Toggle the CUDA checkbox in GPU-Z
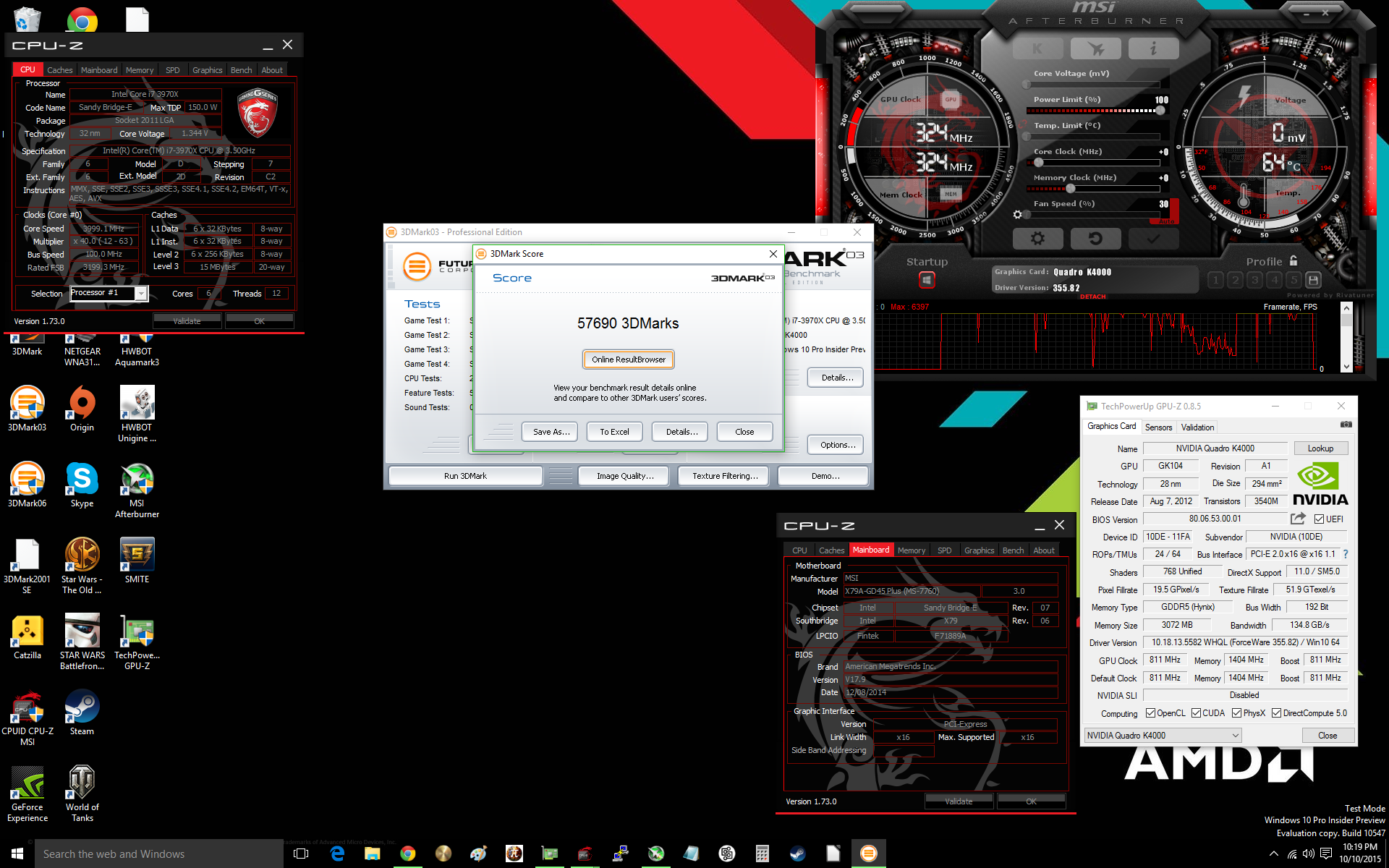1389x868 pixels. coord(1196,713)
